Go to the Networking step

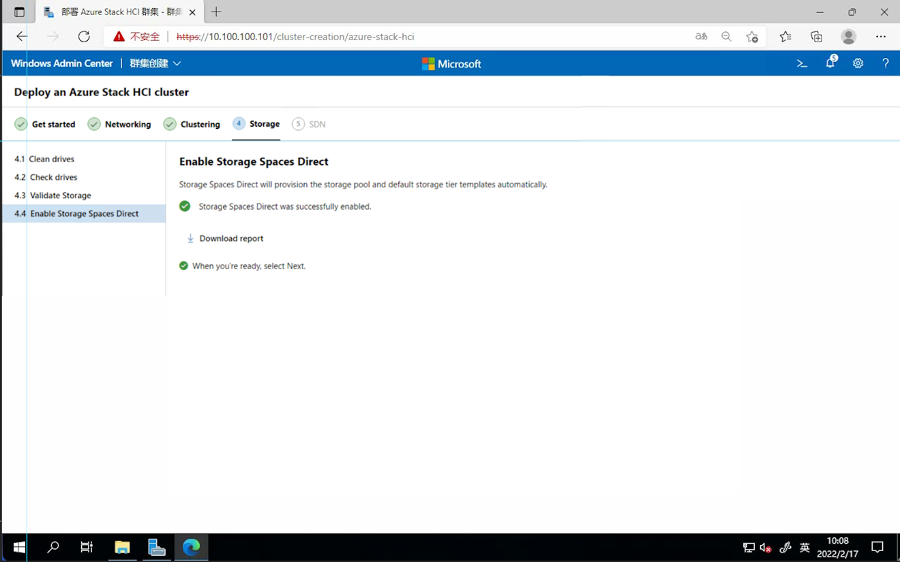pyautogui.click(x=119, y=124)
